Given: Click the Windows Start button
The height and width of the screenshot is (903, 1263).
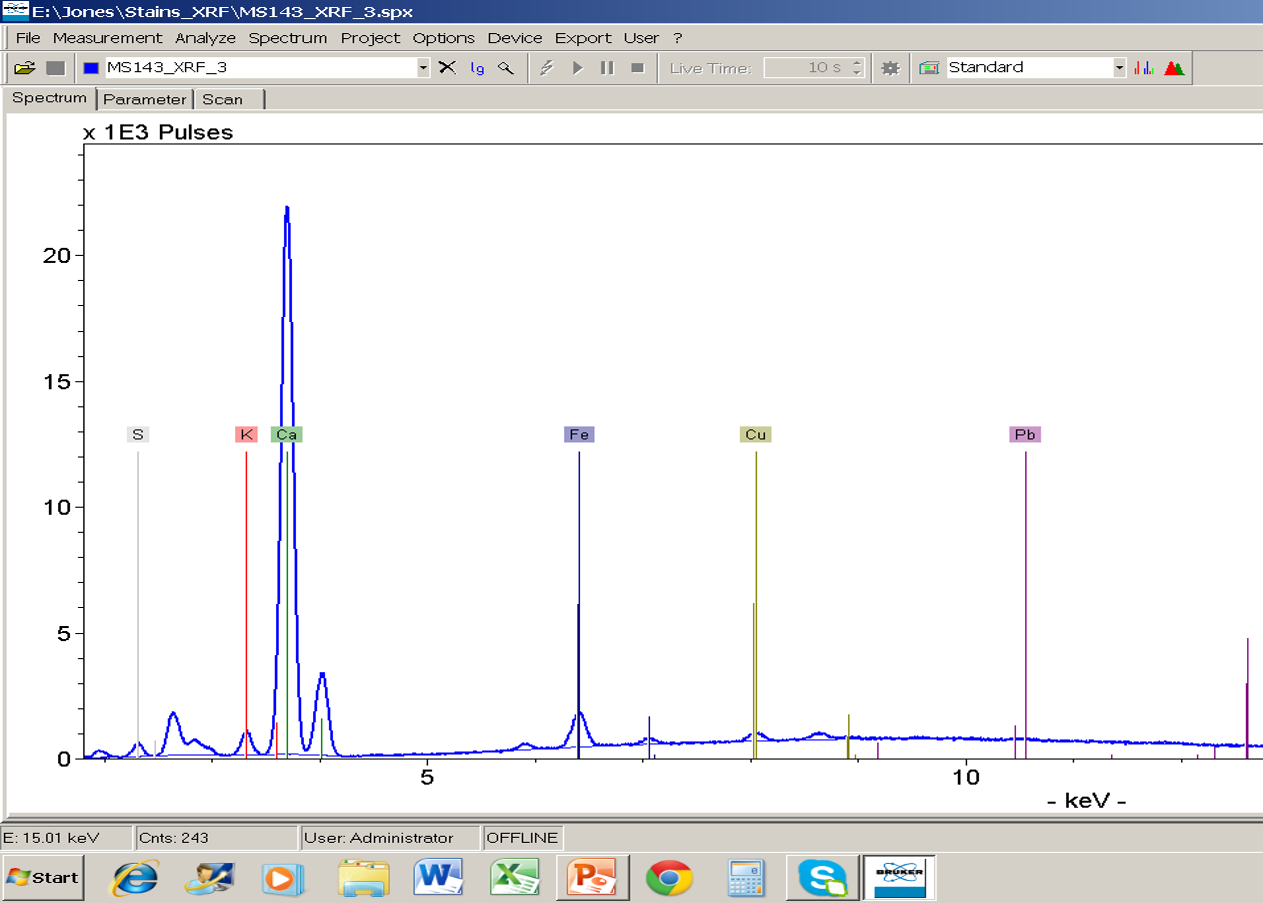Looking at the screenshot, I should click(x=42, y=877).
